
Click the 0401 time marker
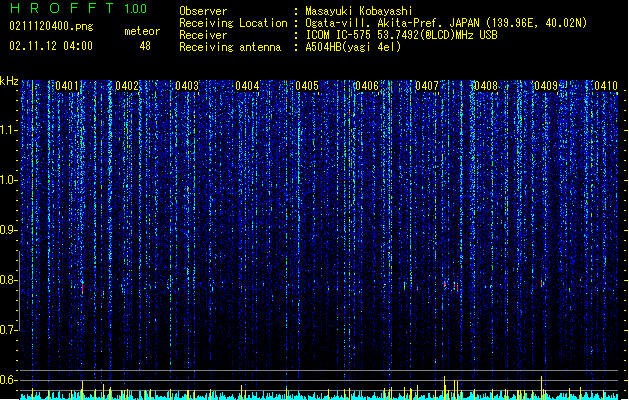click(67, 86)
